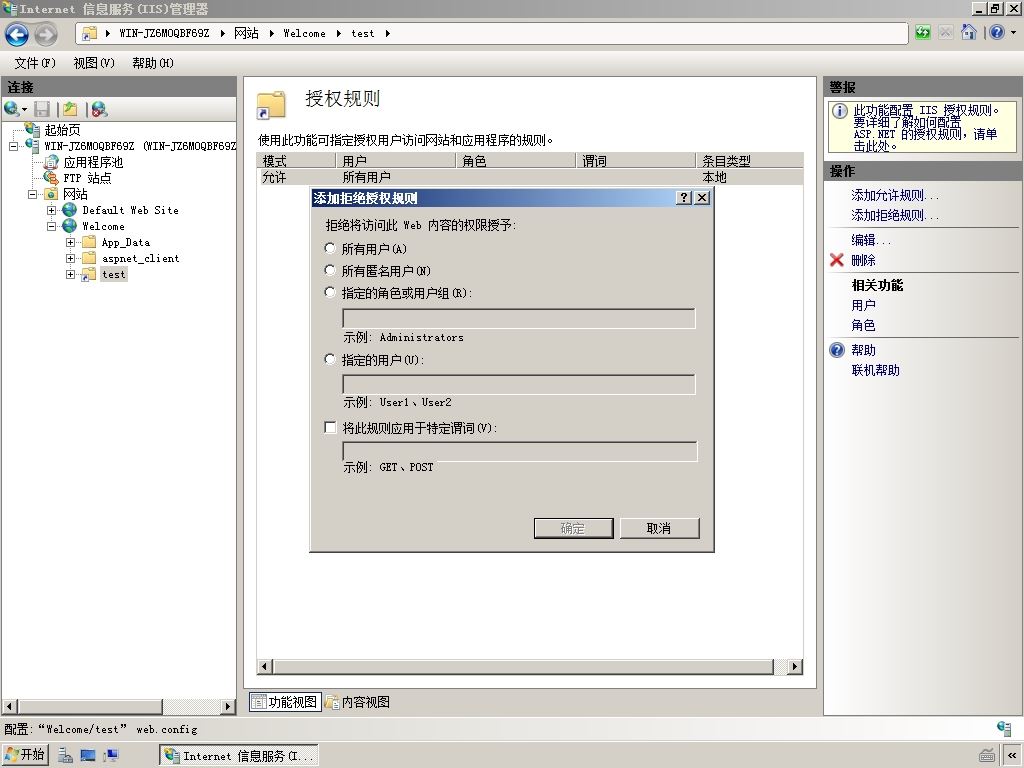Expand the test folder node
The image size is (1024, 768).
[x=70, y=274]
